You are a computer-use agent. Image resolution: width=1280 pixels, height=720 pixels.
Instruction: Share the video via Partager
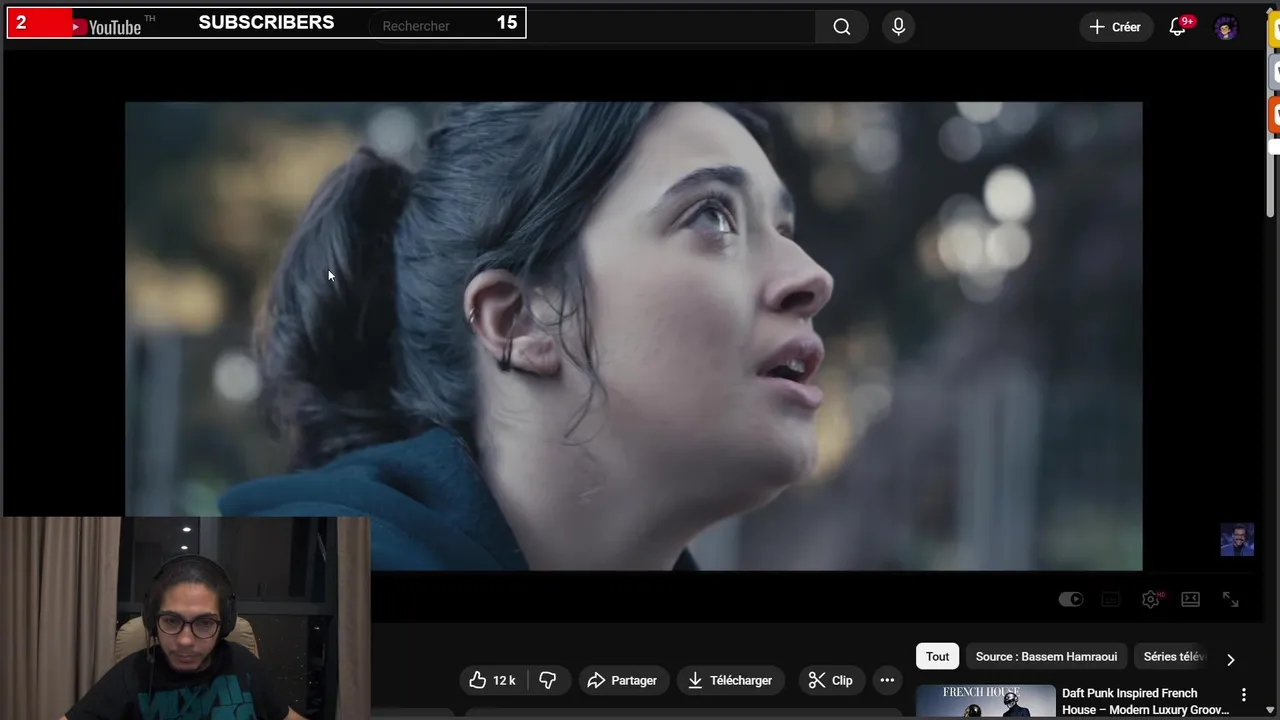point(622,680)
